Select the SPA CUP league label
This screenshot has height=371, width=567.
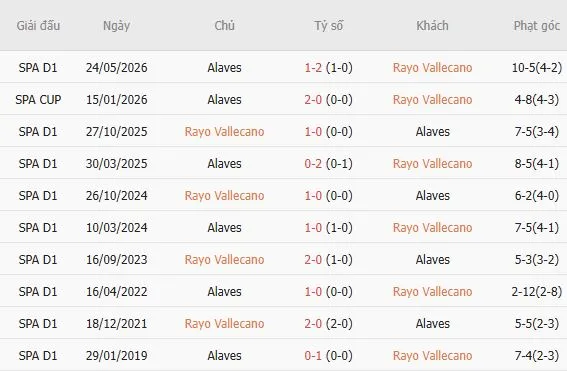[38, 99]
